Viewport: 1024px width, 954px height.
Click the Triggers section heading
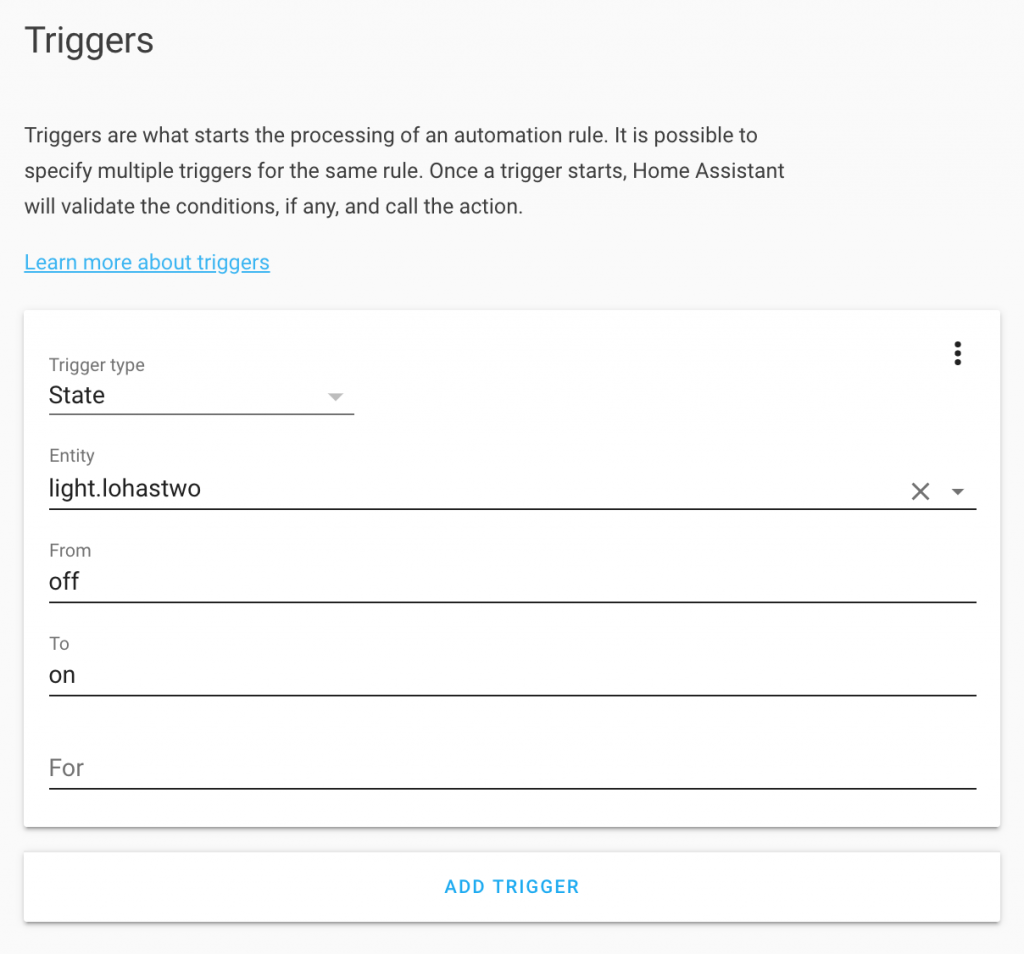coord(89,41)
